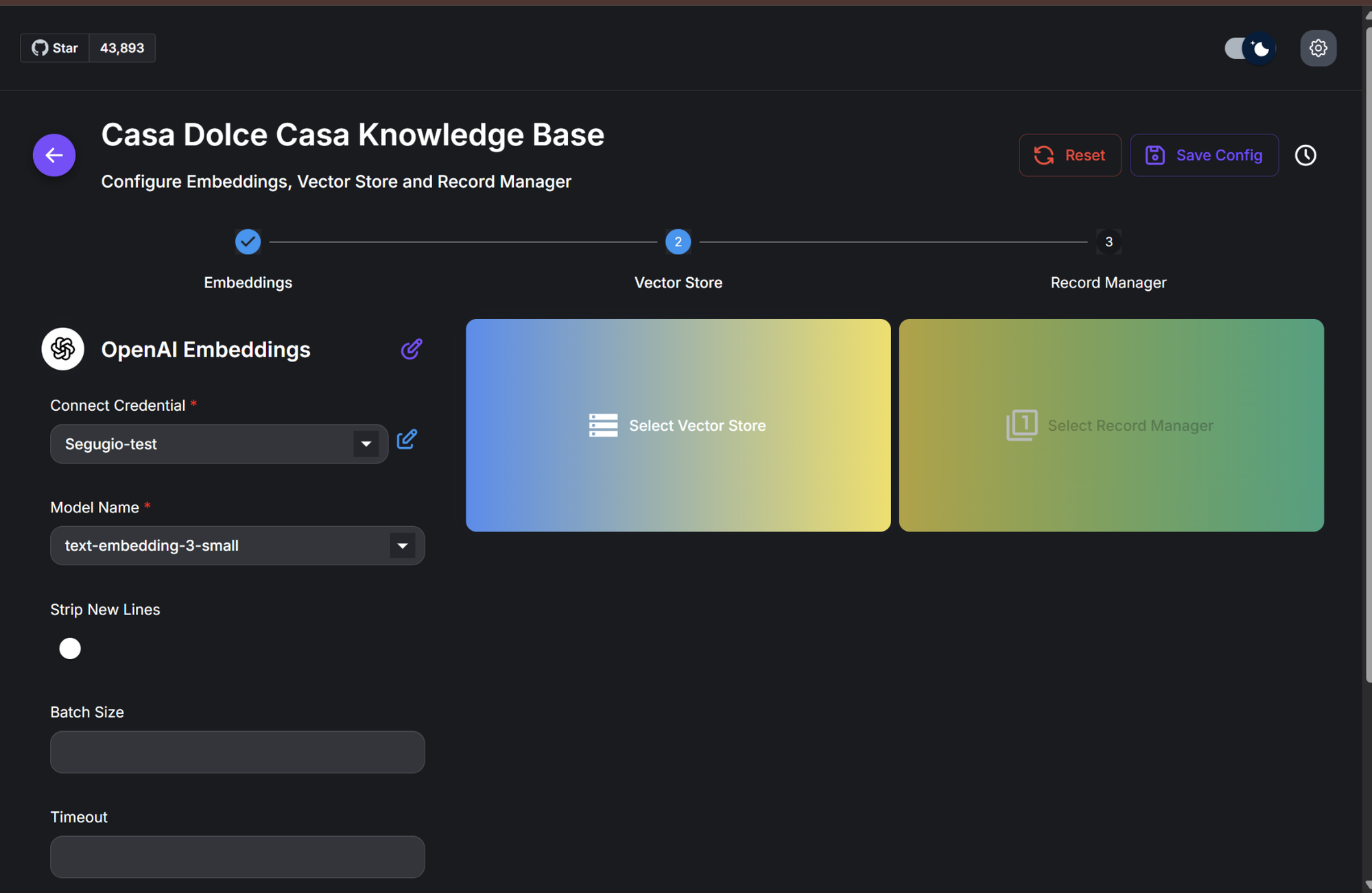Expand the Model Name dropdown

[x=402, y=546]
